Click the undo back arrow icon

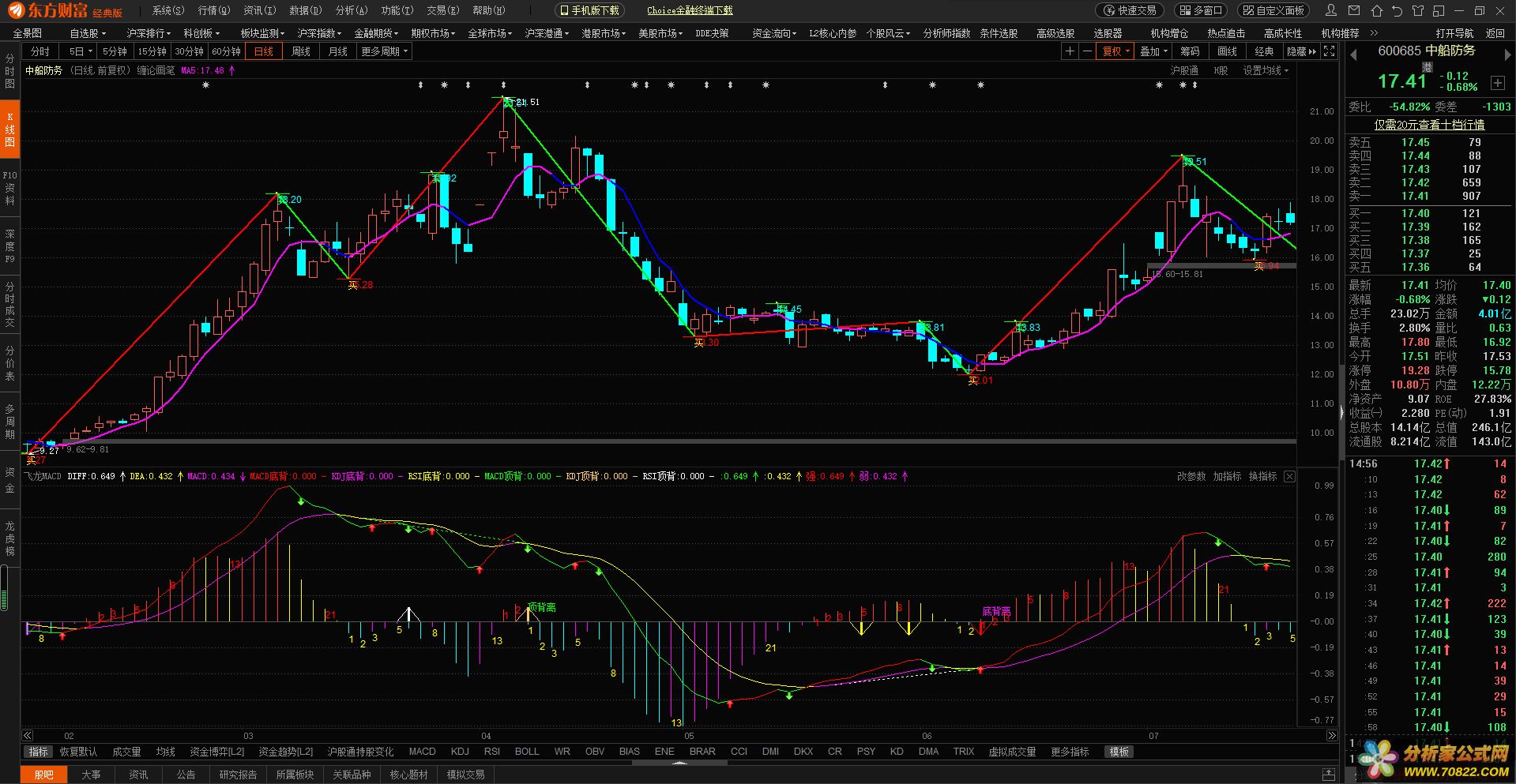(1398, 11)
